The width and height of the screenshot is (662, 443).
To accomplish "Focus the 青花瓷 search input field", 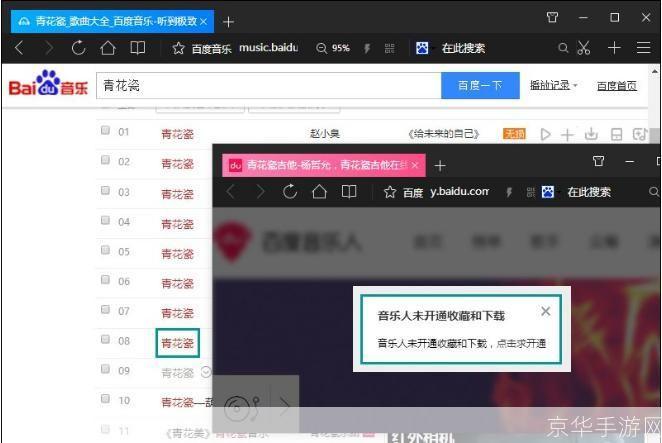I will pyautogui.click(x=269, y=86).
